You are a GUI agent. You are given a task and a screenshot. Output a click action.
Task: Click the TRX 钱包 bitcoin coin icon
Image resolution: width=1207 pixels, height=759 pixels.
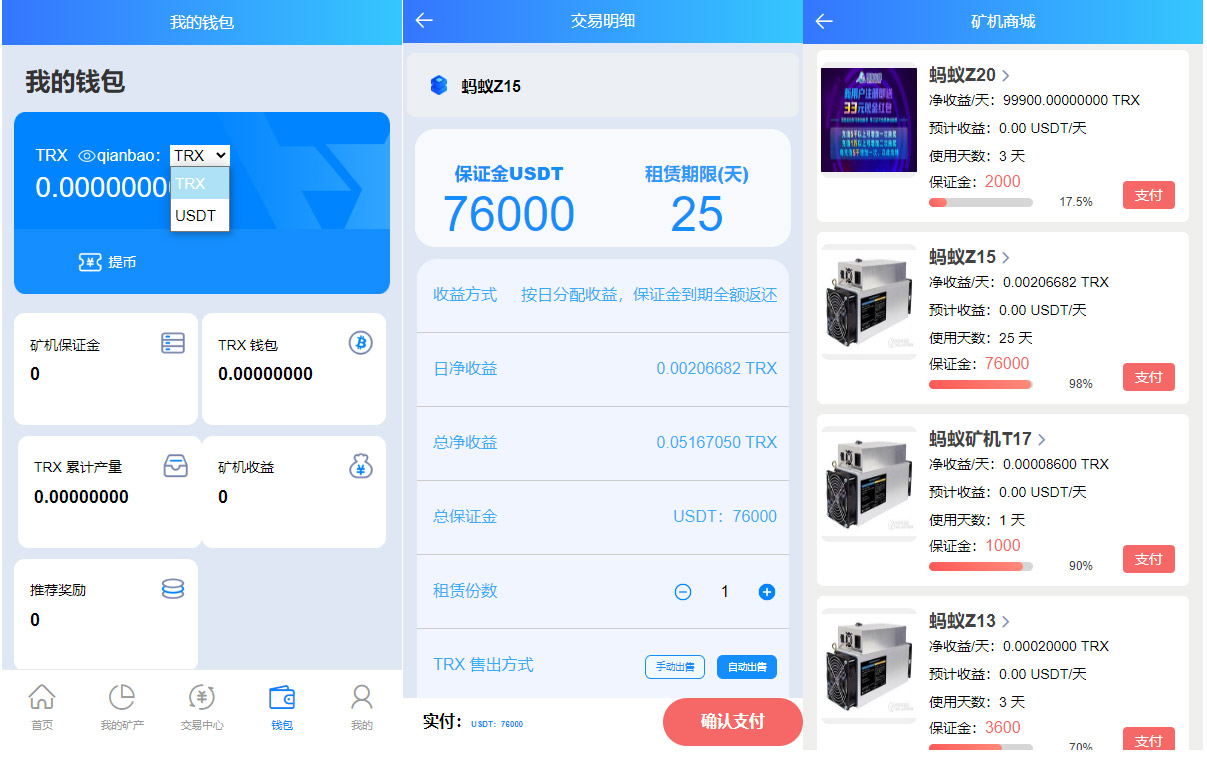click(360, 343)
